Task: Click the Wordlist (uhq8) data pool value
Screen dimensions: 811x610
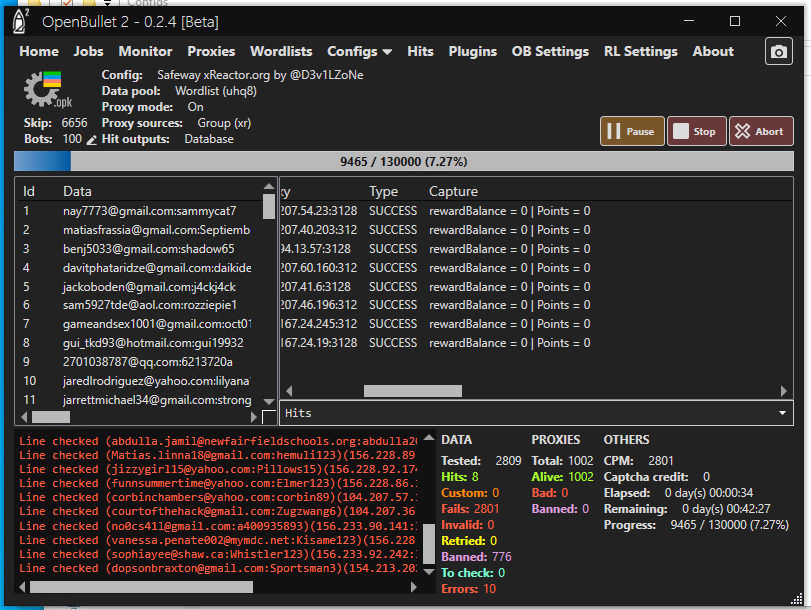Action: pos(216,91)
